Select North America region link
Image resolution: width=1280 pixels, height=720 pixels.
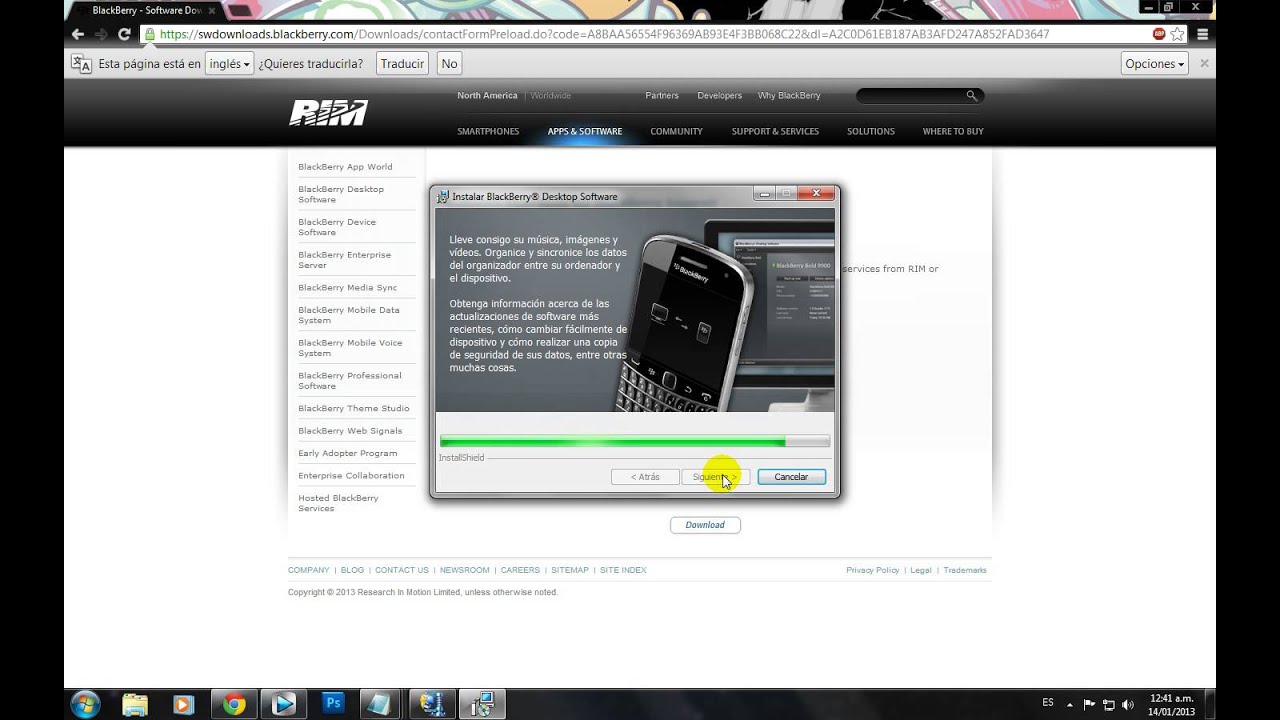pyautogui.click(x=487, y=96)
